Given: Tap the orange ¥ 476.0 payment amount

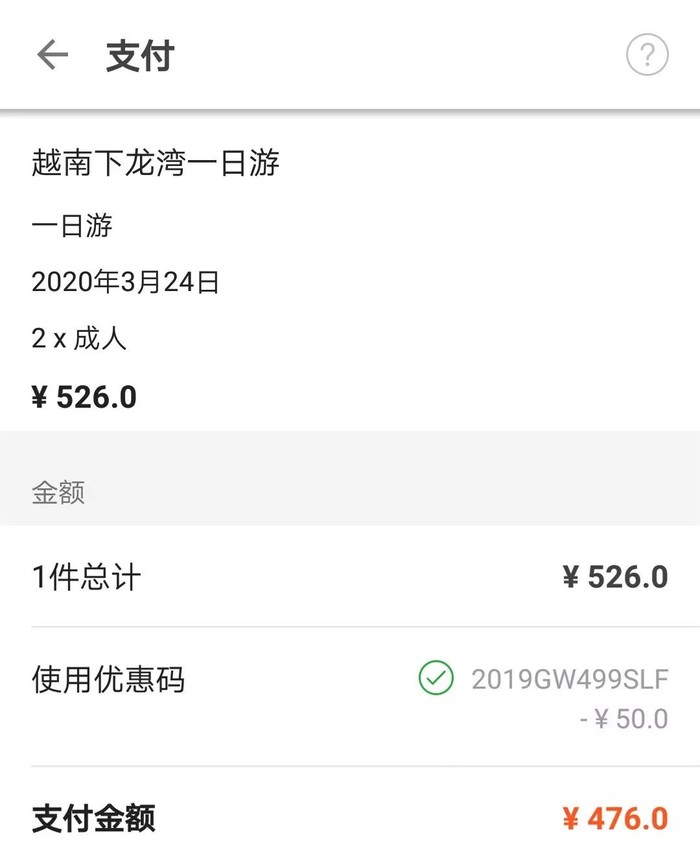Looking at the screenshot, I should tap(614, 819).
